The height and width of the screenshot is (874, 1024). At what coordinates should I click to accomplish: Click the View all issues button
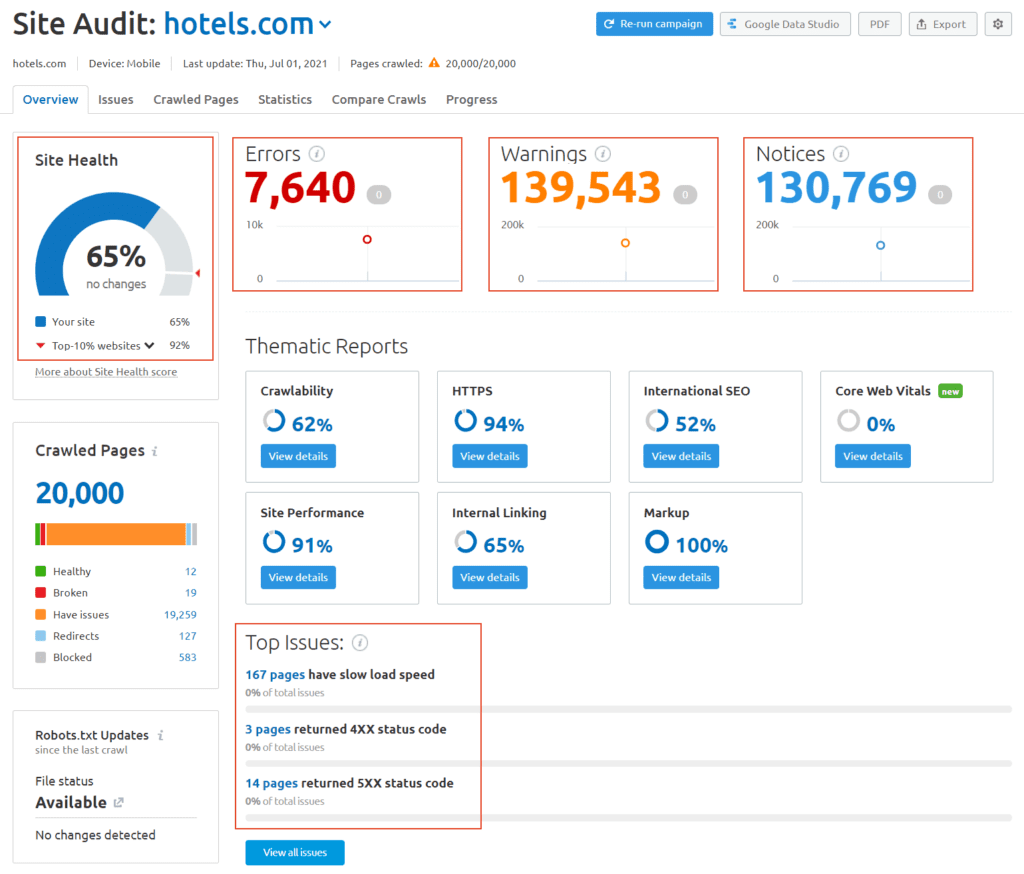coord(295,852)
